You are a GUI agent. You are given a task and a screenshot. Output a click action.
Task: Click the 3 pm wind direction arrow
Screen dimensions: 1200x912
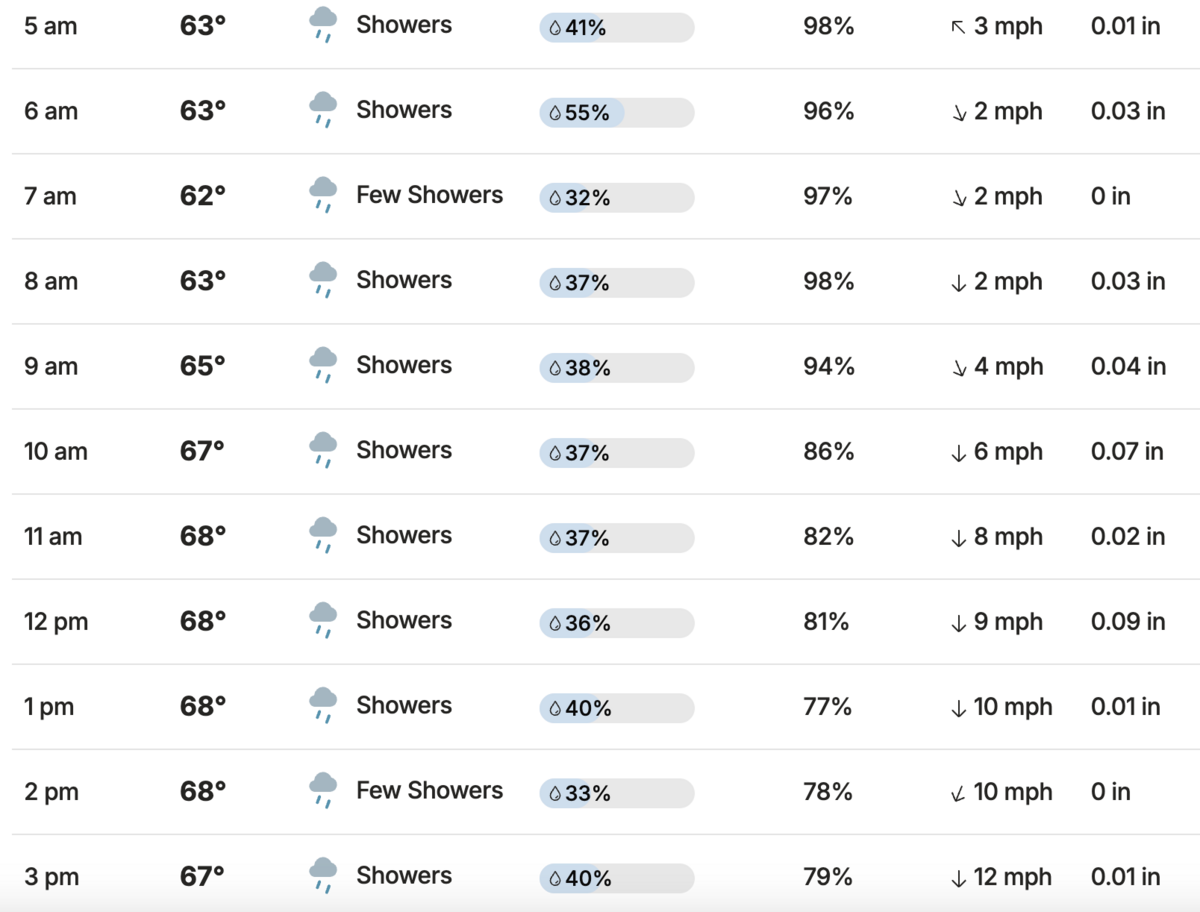coord(958,878)
